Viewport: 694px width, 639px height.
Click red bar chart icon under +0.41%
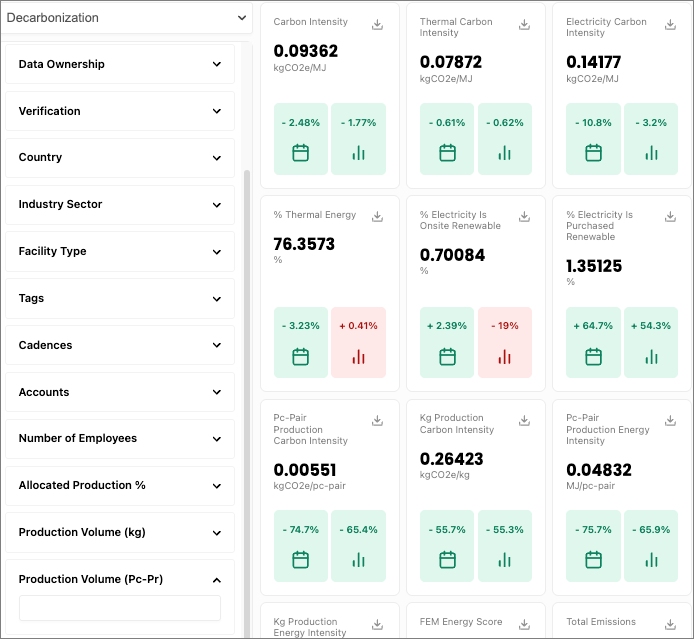coord(359,357)
